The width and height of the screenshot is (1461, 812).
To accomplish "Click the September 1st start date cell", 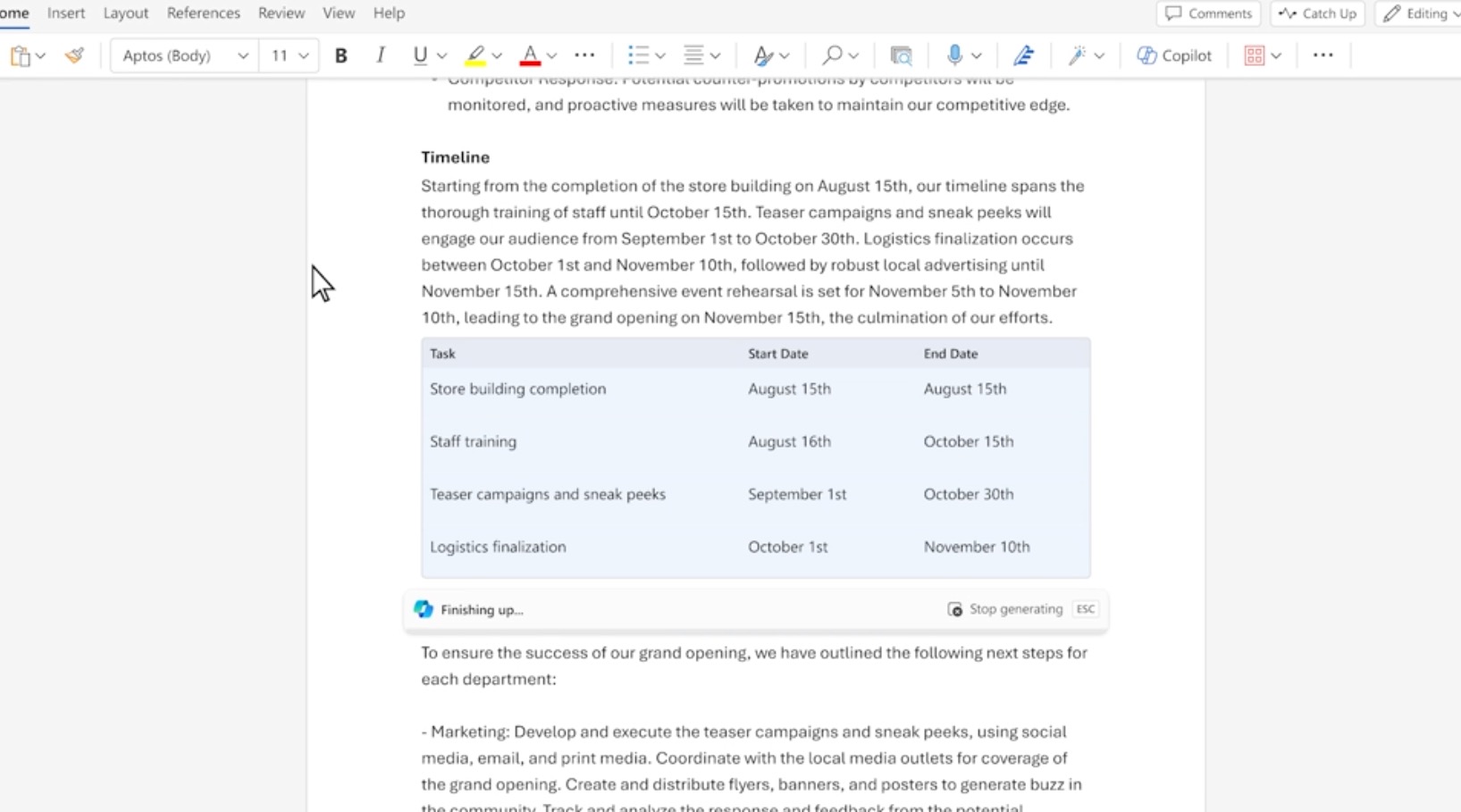I will point(797,494).
